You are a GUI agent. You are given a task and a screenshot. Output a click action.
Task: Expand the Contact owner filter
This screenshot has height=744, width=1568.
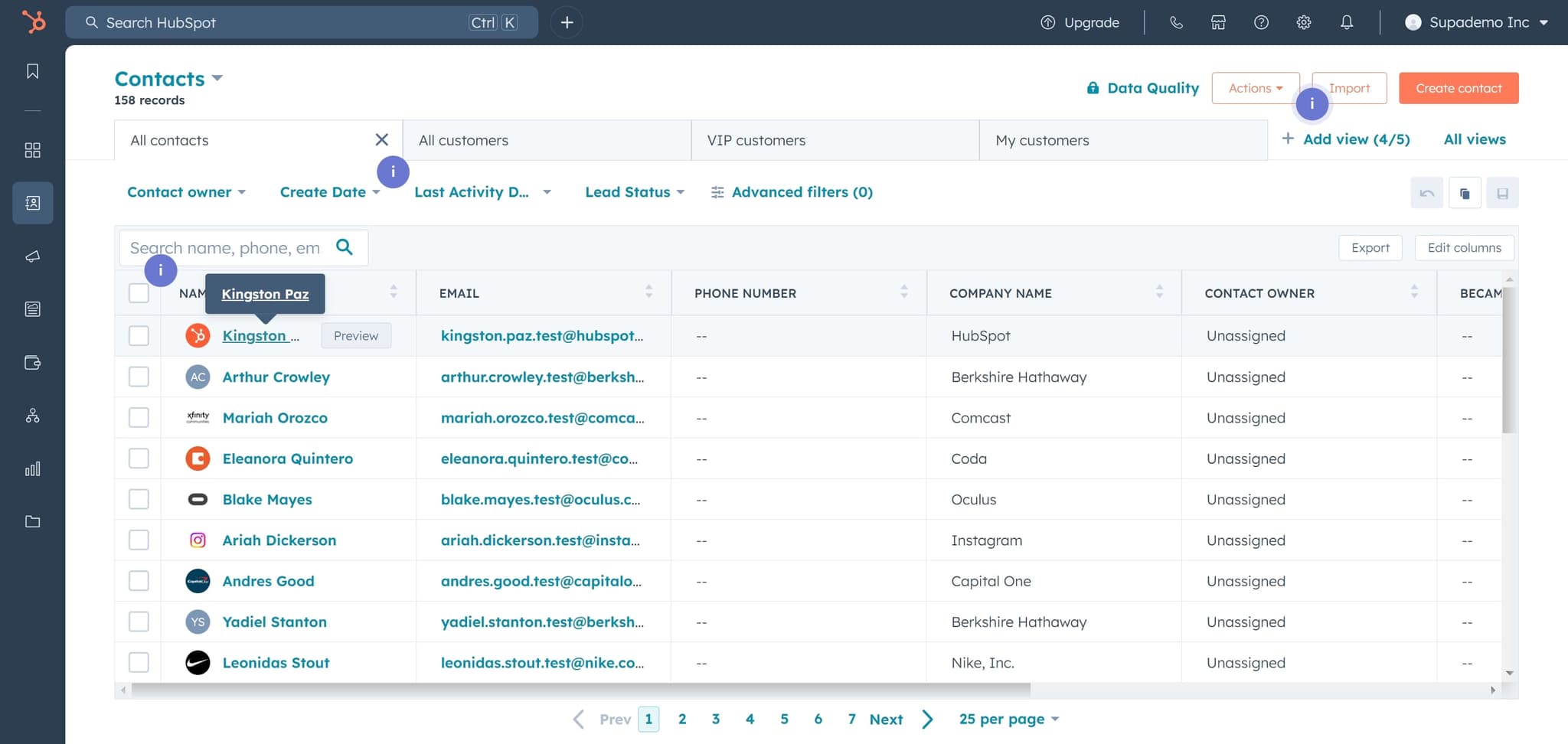(186, 192)
